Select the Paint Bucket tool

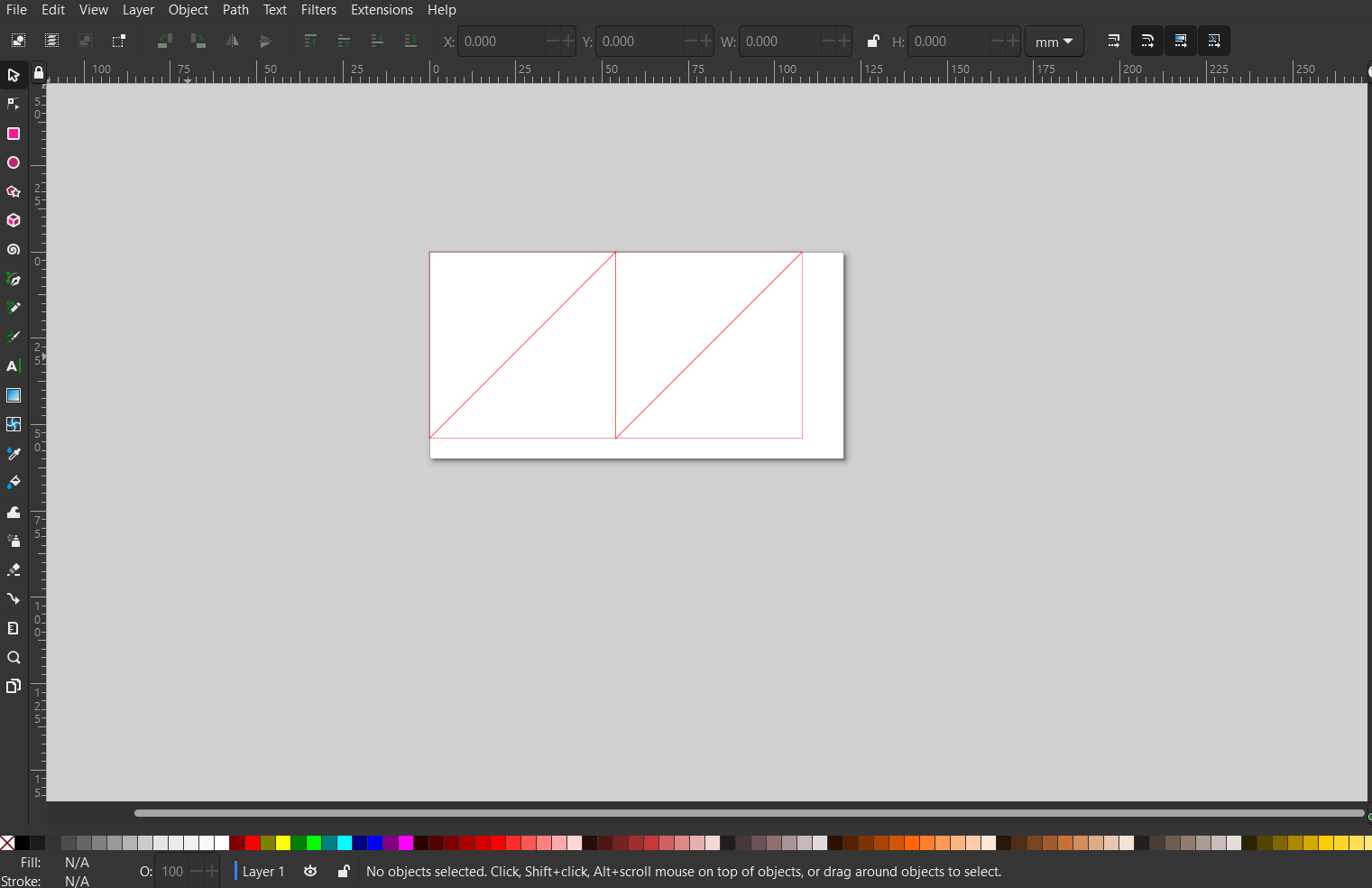point(14,482)
